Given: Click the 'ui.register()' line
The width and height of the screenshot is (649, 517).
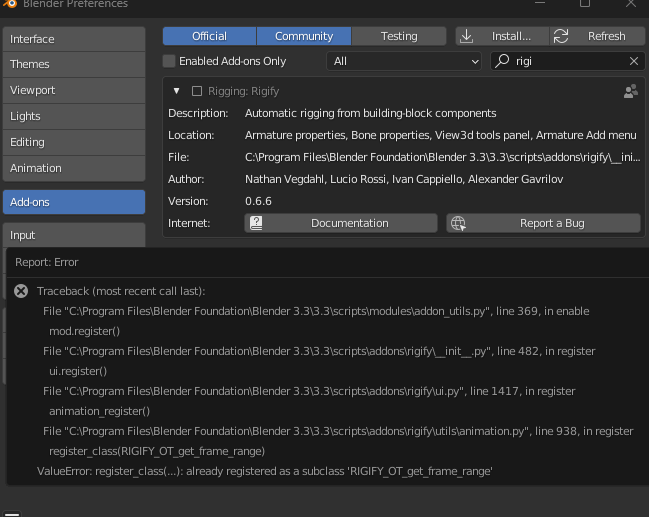Looking at the screenshot, I should (x=78, y=371).
